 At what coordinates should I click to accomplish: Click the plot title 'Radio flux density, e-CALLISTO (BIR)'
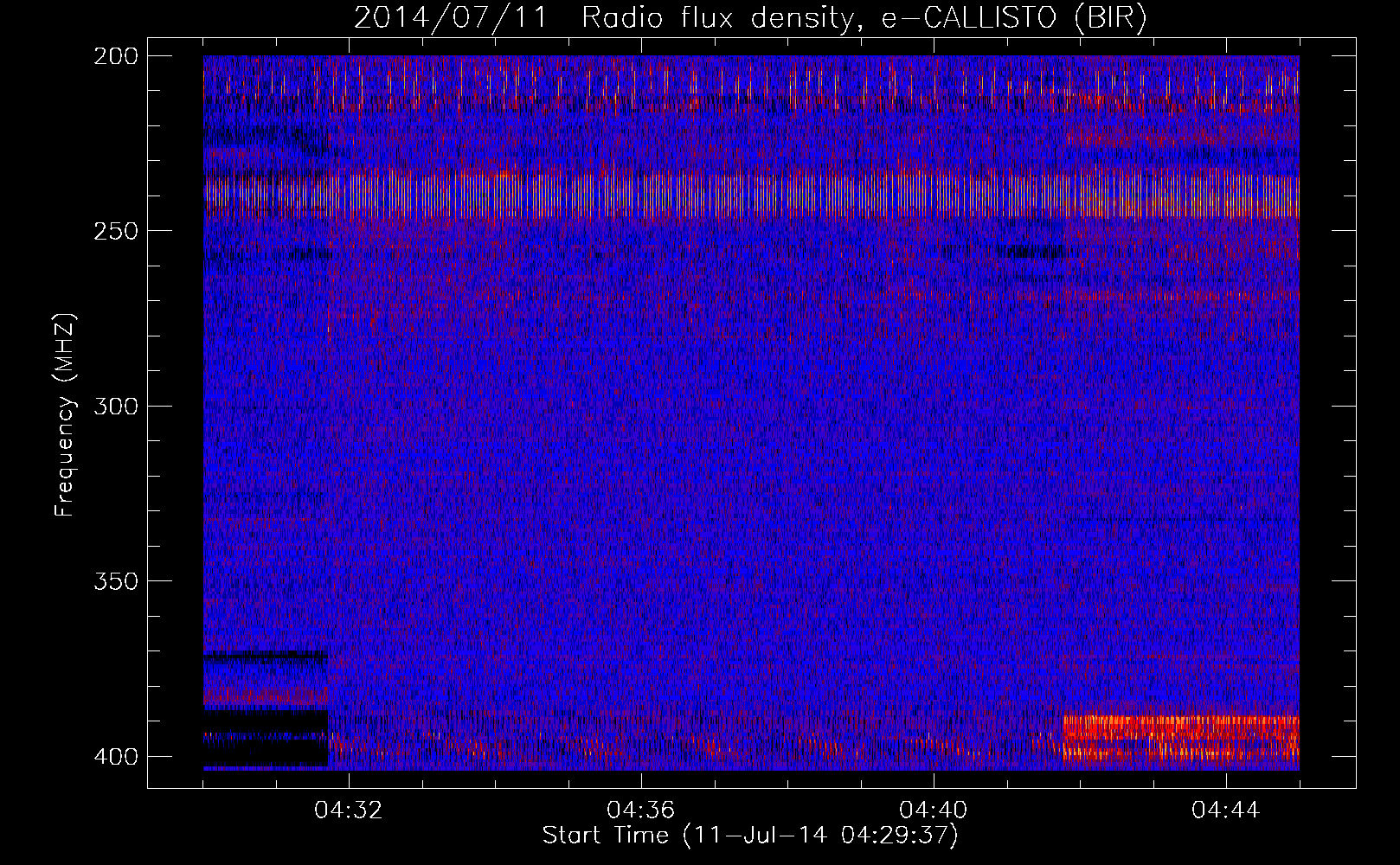pyautogui.click(x=864, y=18)
